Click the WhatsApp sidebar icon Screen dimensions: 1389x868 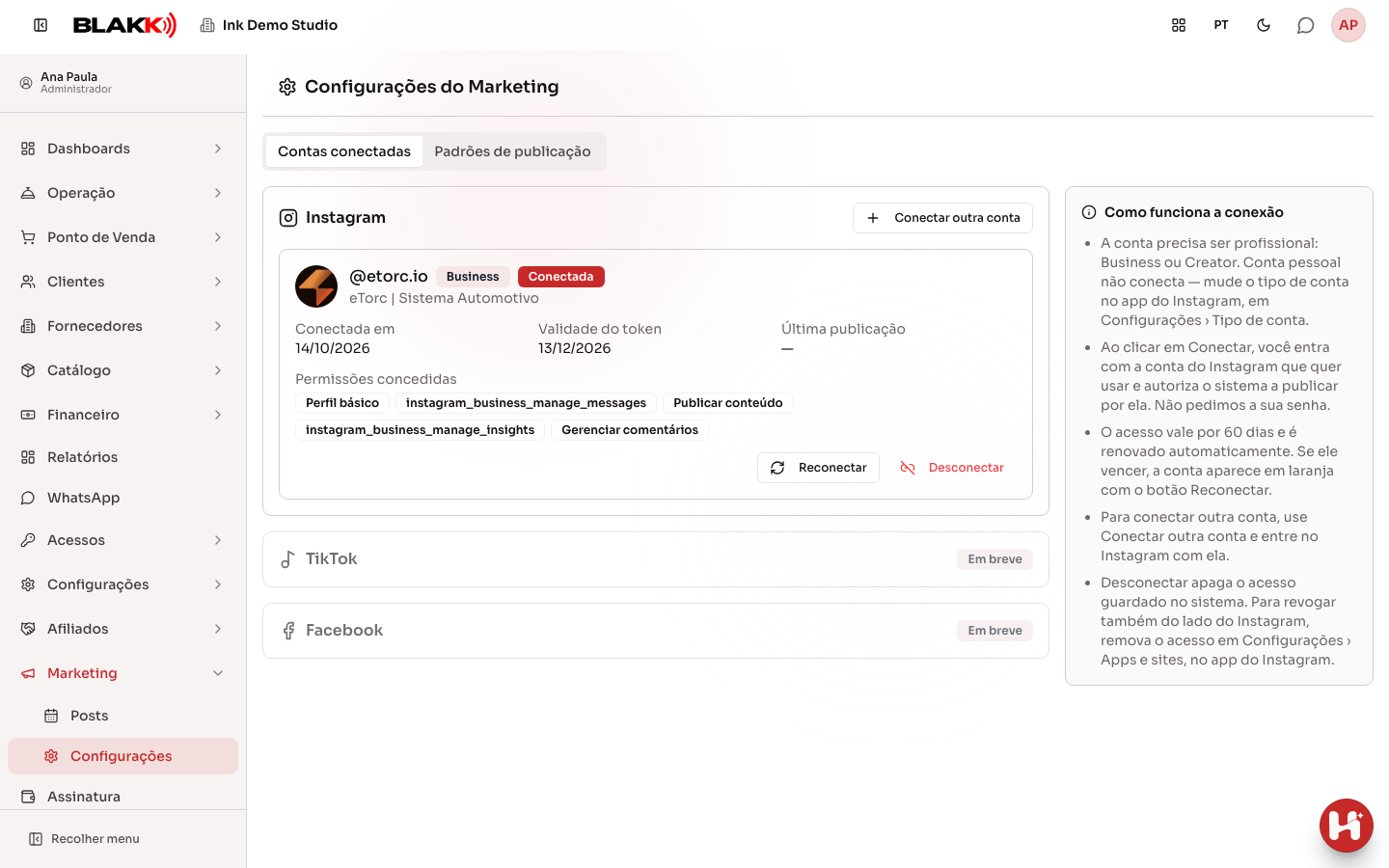(28, 498)
